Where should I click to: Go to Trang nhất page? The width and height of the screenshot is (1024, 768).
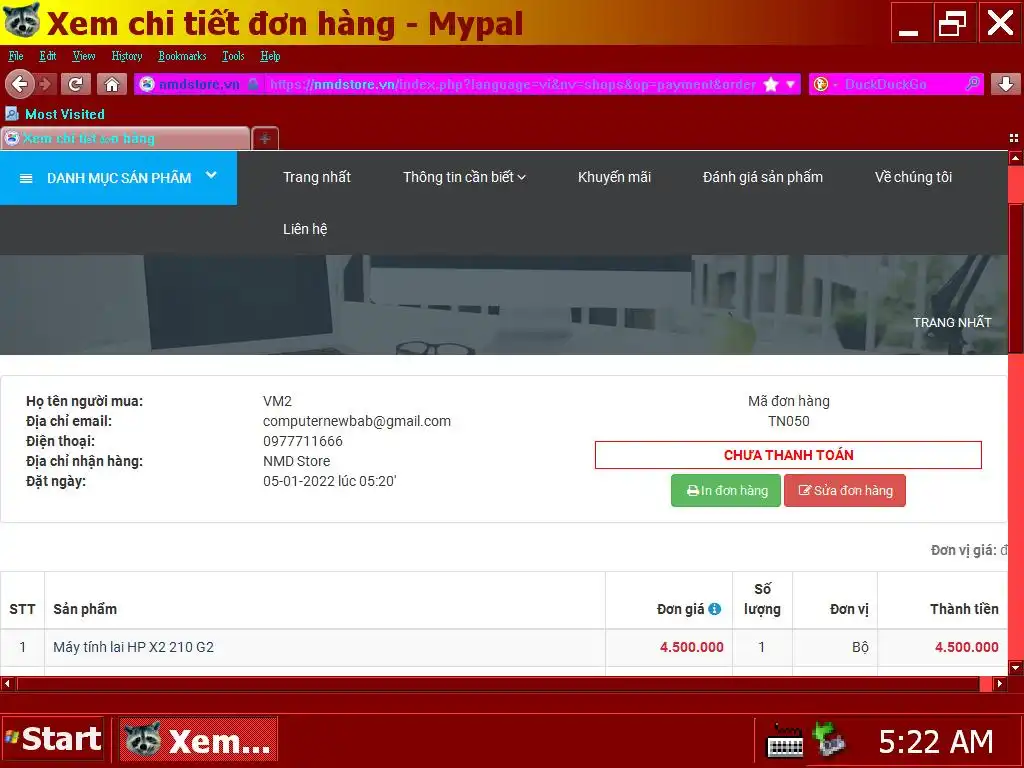[317, 177]
